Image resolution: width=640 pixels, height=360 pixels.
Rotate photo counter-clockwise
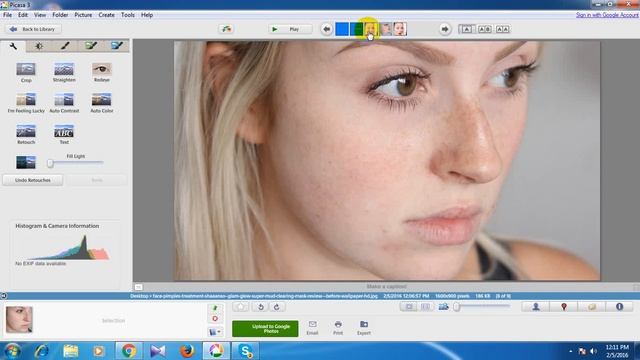[260, 307]
